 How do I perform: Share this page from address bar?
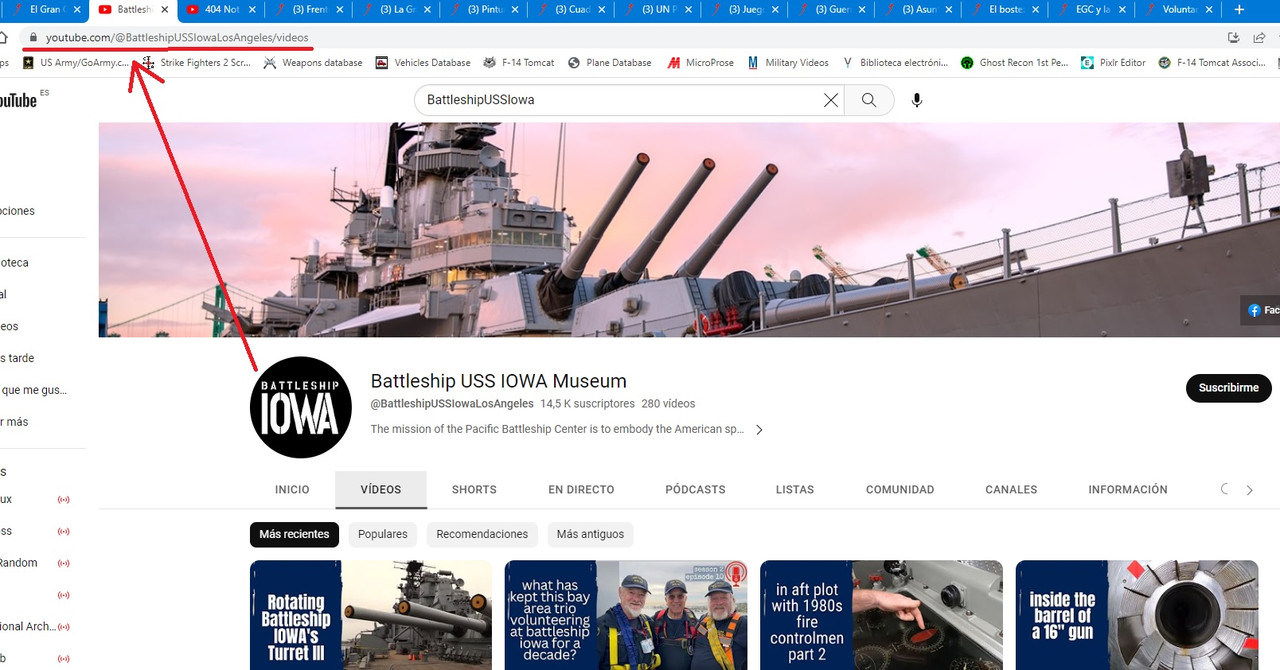tap(1259, 37)
